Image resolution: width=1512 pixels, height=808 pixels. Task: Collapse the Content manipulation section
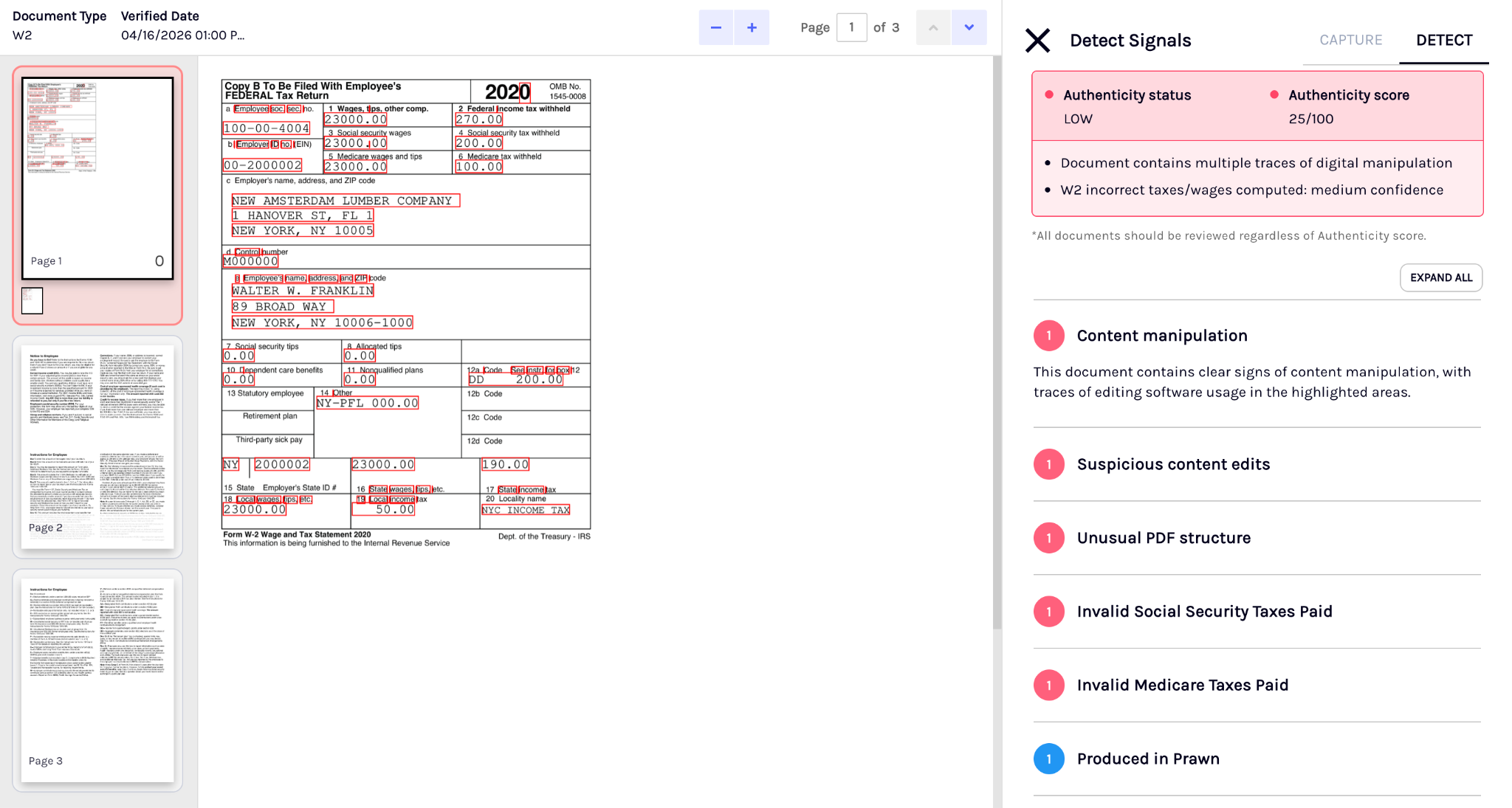click(x=1257, y=336)
